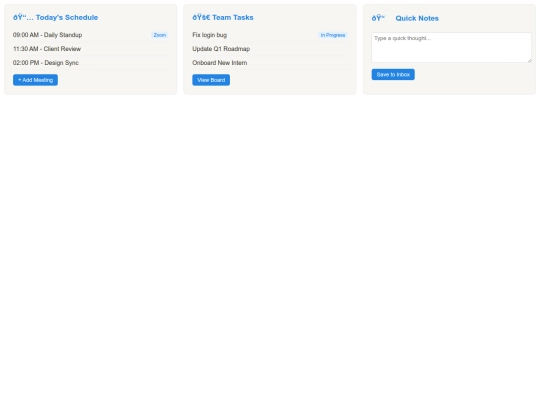Viewport: 540px width, 405px height.
Task: Save the note with Save to Inbox
Action: pyautogui.click(x=393, y=74)
